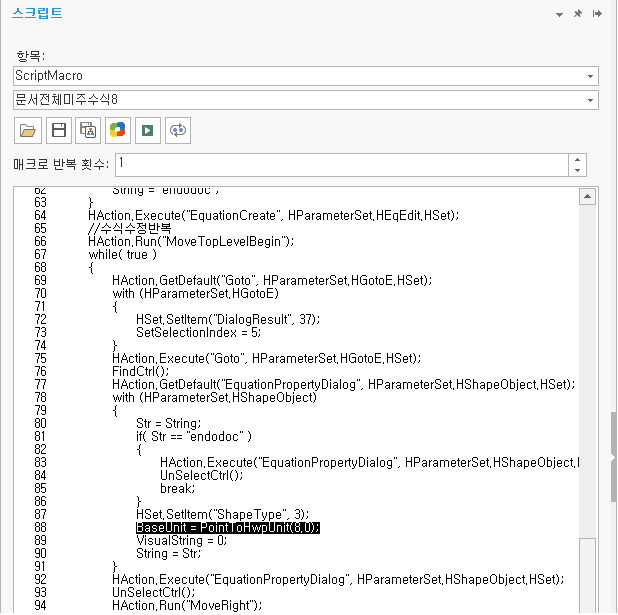This screenshot has height=615, width=618.
Task: Click highlighted BaseUnit = PointToHwpUnit line
Action: click(227, 527)
